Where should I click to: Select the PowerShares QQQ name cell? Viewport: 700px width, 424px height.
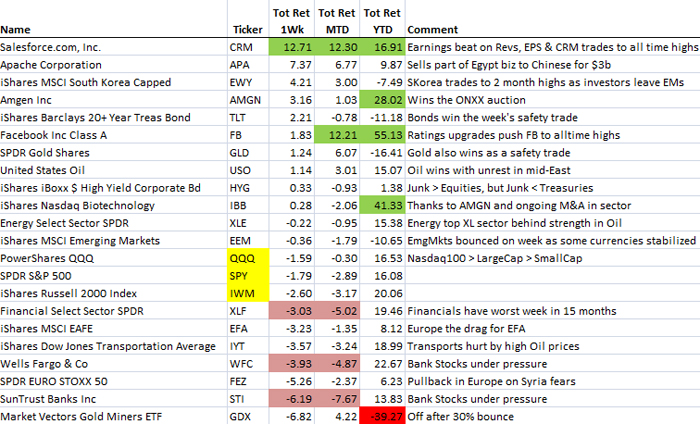(x=113, y=258)
